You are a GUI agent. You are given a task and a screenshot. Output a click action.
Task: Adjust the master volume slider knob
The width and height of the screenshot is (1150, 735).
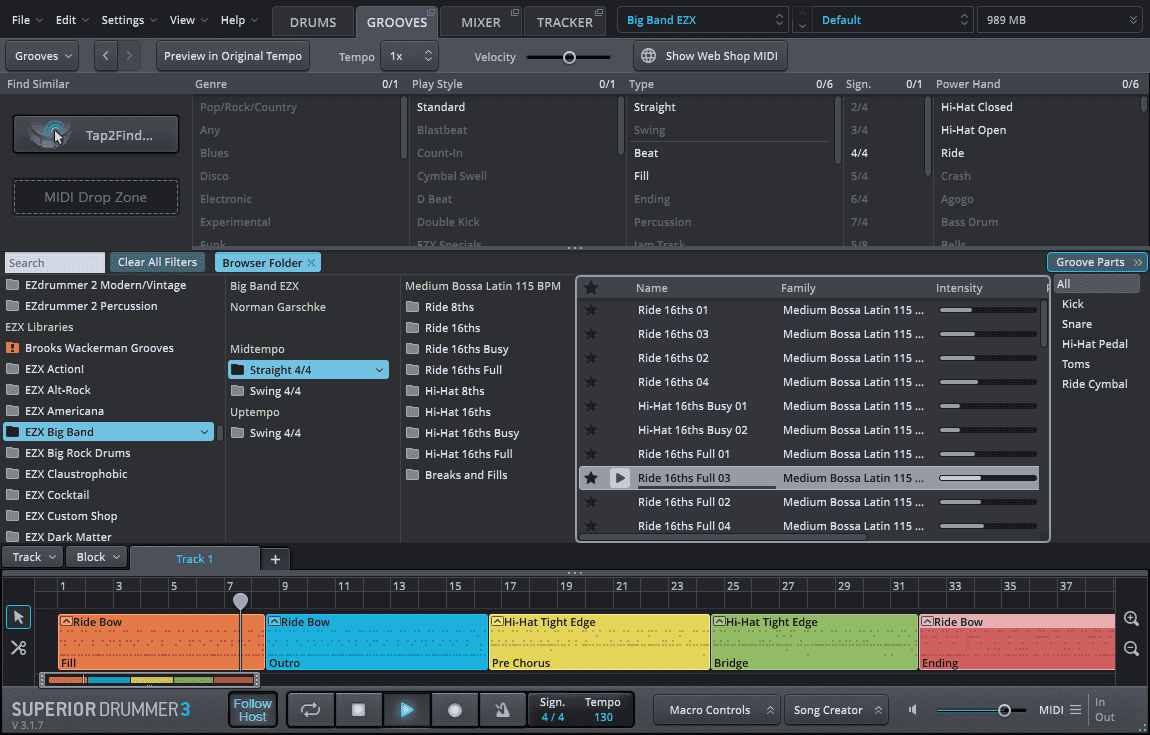click(x=1004, y=710)
